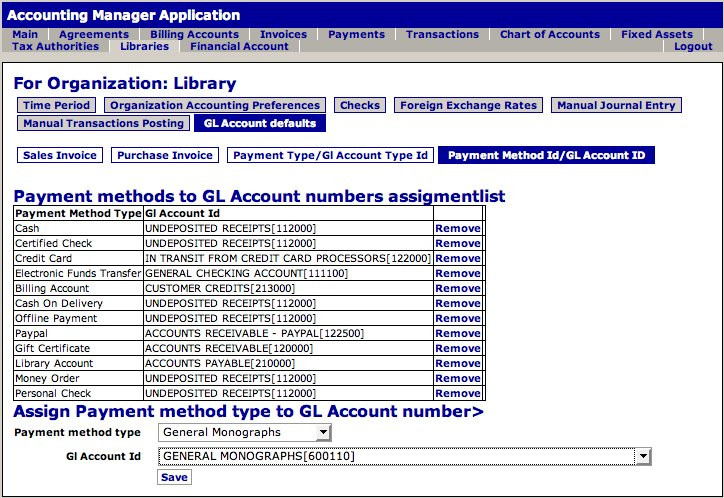Image resolution: width=724 pixels, height=498 pixels.
Task: Remove the Gift Certificate assignment
Action: click(457, 348)
